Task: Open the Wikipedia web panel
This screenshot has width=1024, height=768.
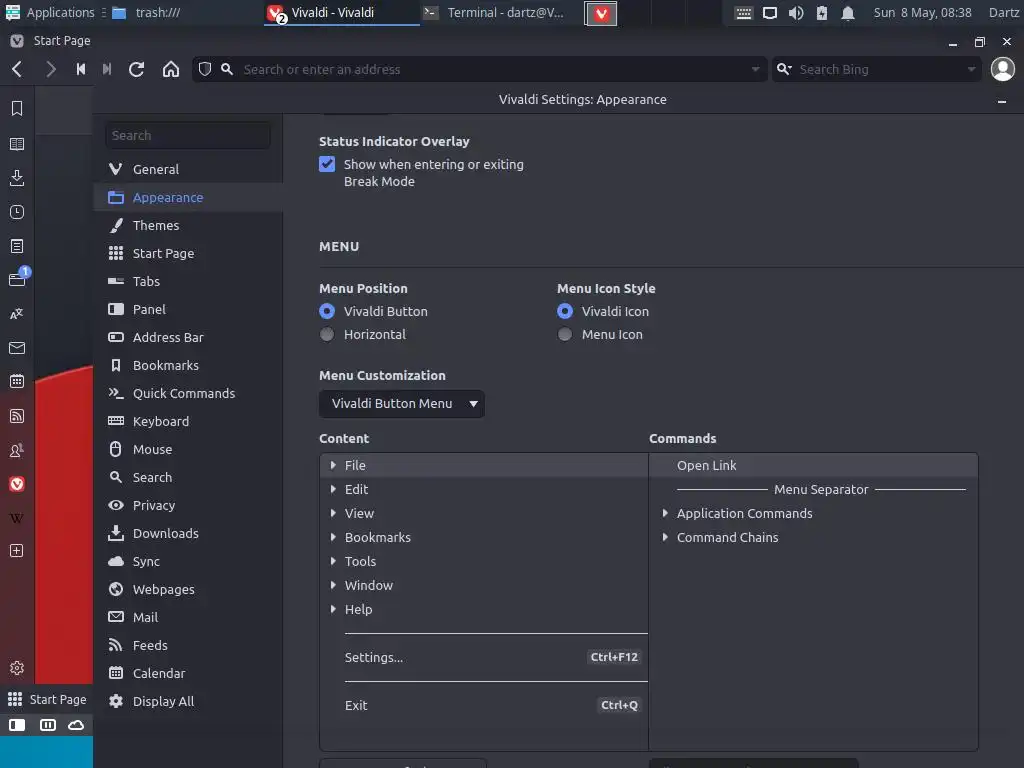Action: click(17, 518)
